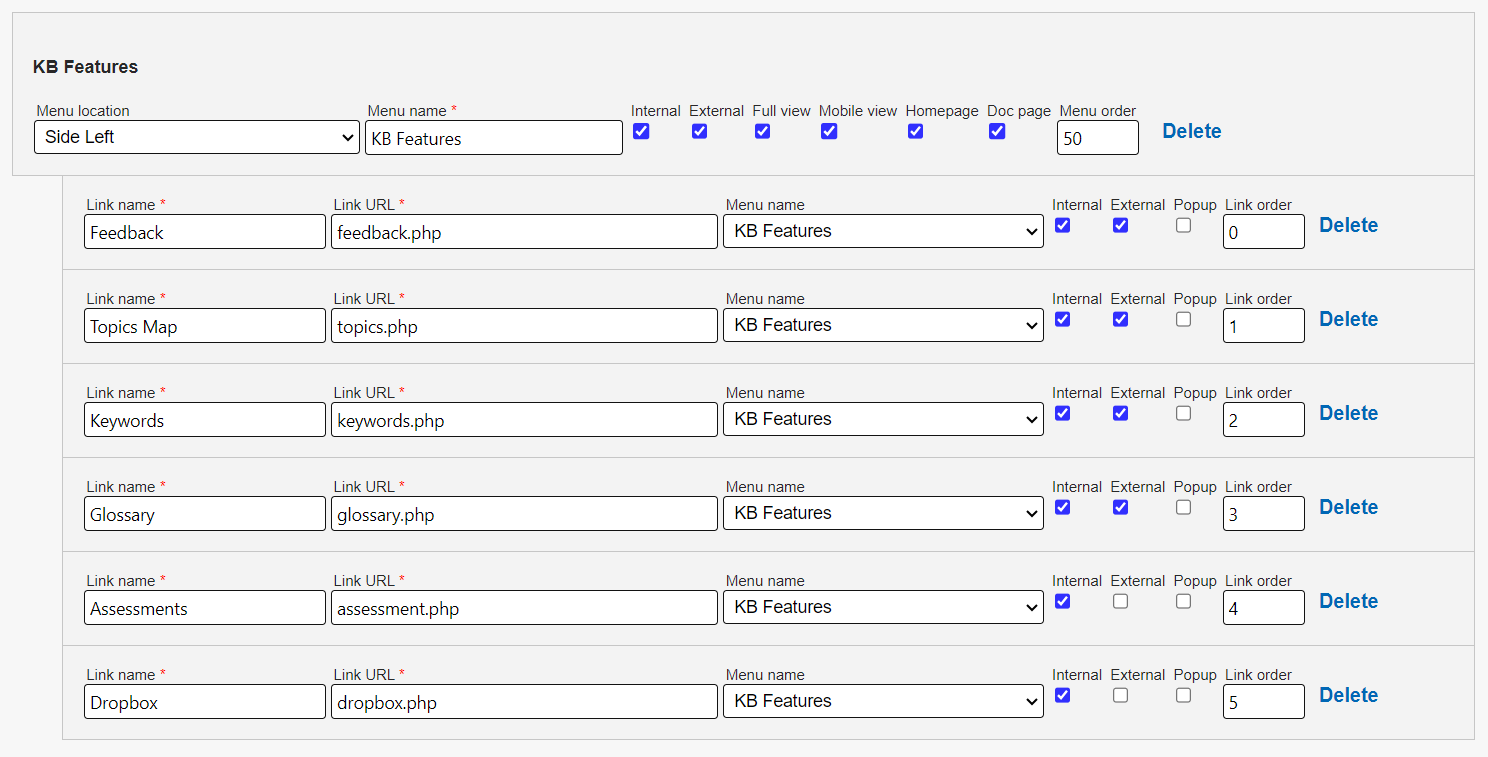
Task: Edit the topics.php link URL field
Action: pyautogui.click(x=524, y=326)
